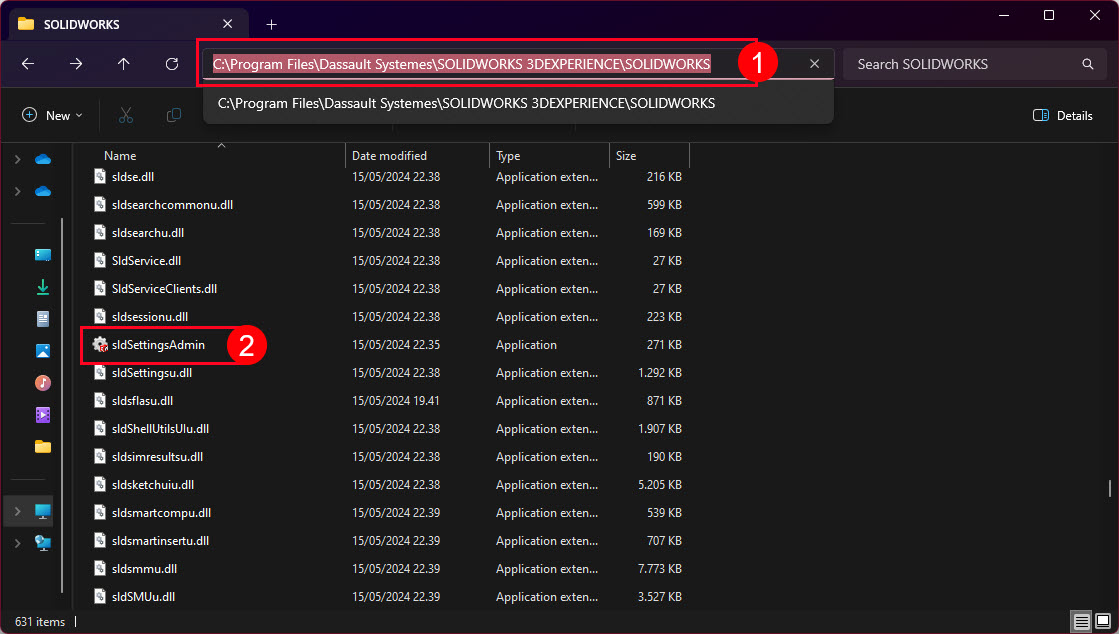Clear the address bar with the X
The image size is (1119, 634).
pyautogui.click(x=814, y=64)
